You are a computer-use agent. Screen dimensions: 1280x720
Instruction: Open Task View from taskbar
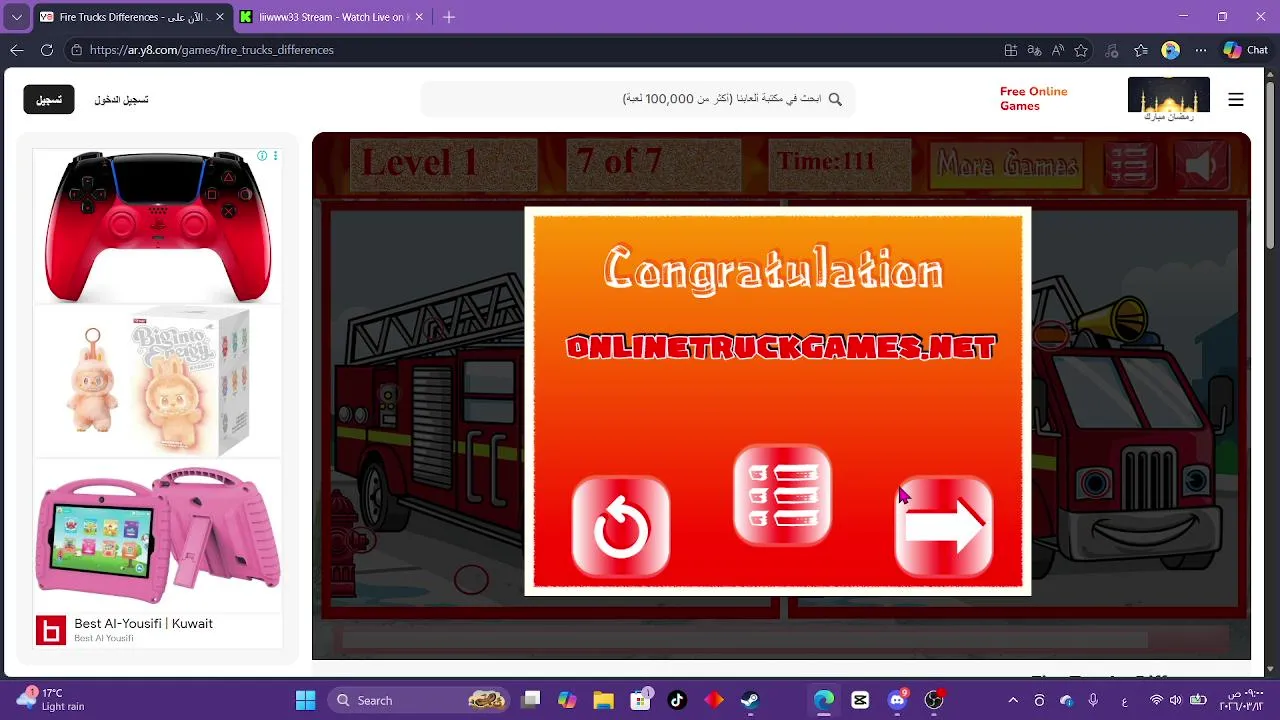pos(531,700)
